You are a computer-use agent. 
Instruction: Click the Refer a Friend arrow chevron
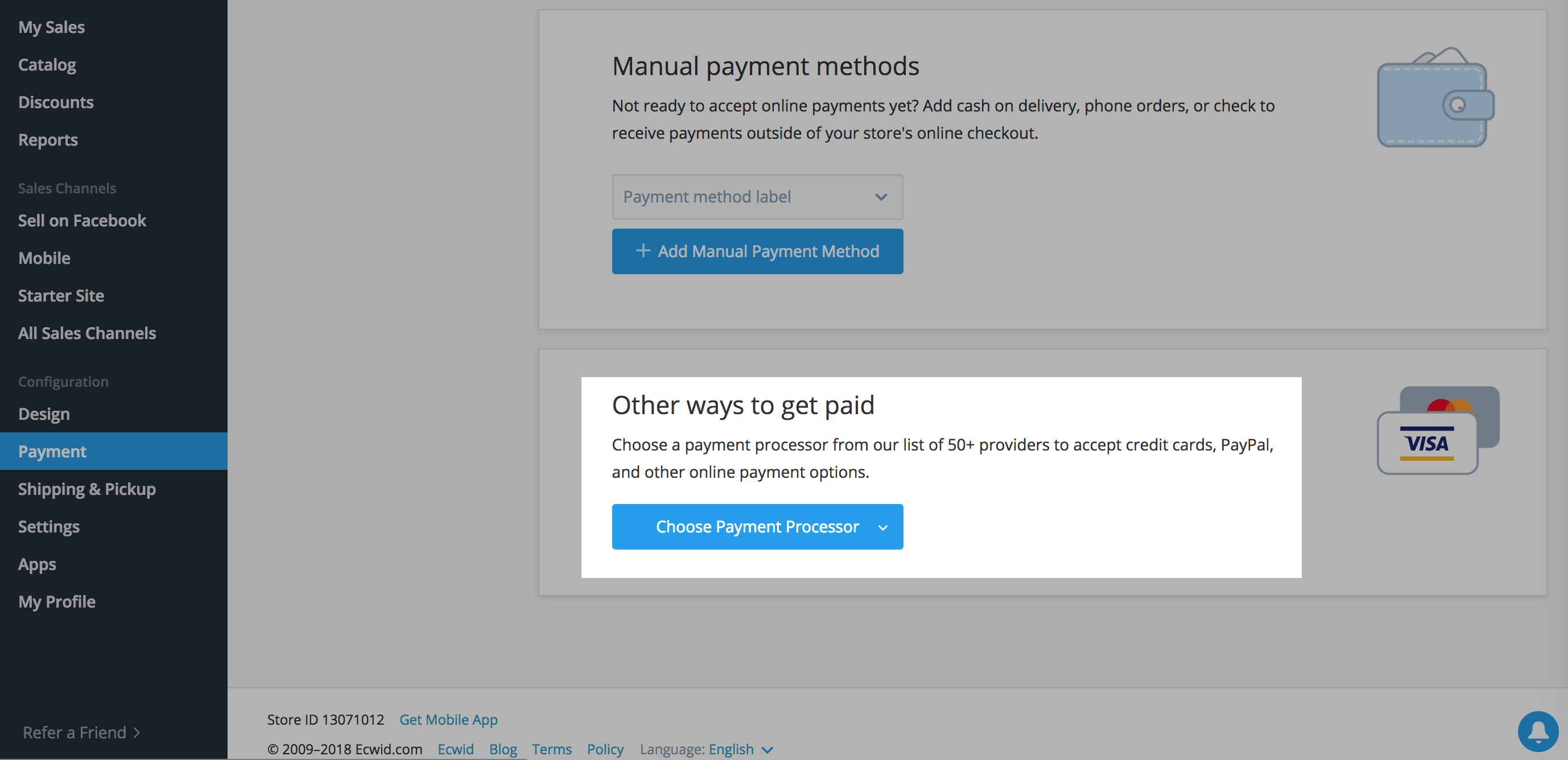pyautogui.click(x=137, y=733)
